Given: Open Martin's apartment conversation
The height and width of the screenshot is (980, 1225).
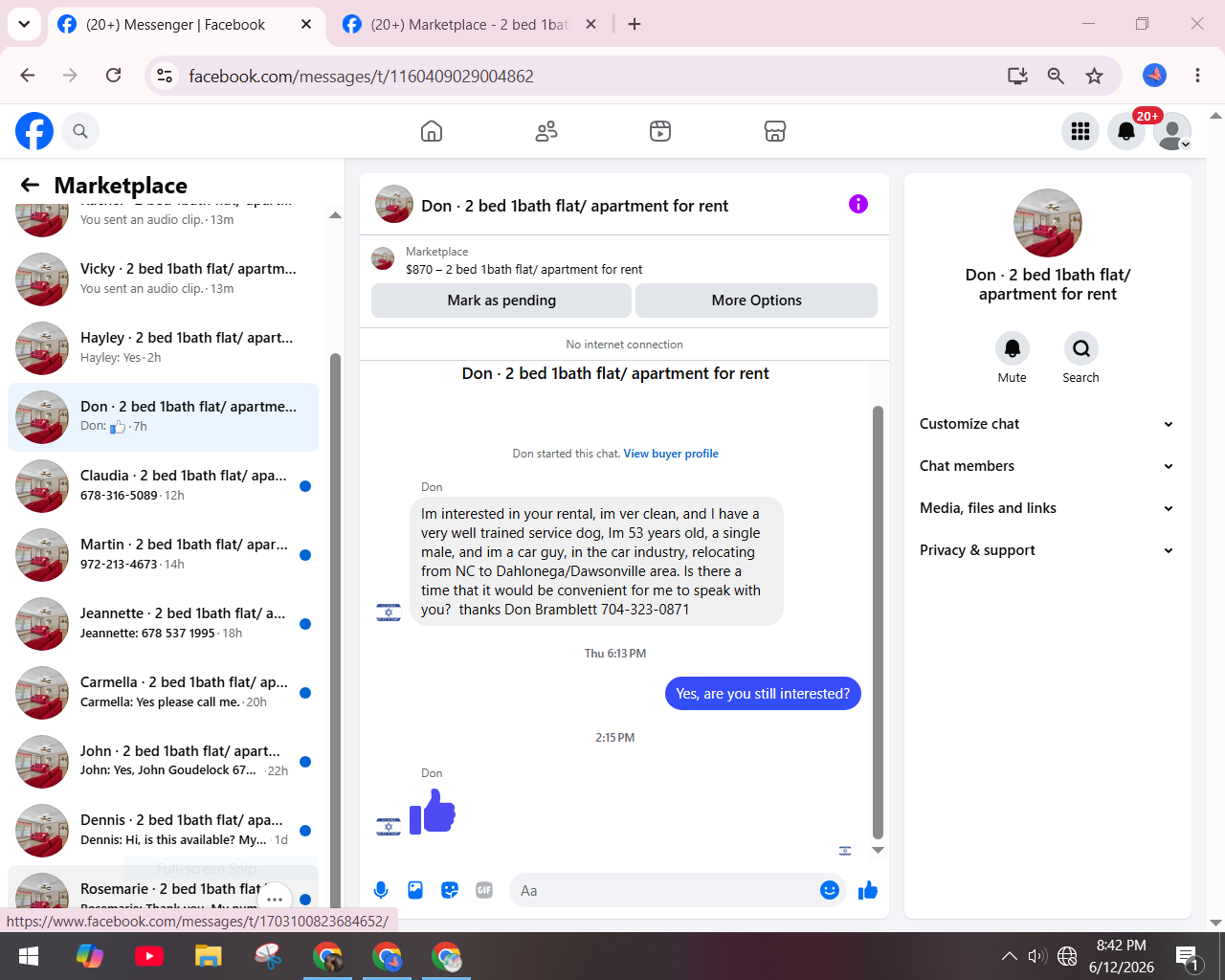Looking at the screenshot, I should click(163, 554).
